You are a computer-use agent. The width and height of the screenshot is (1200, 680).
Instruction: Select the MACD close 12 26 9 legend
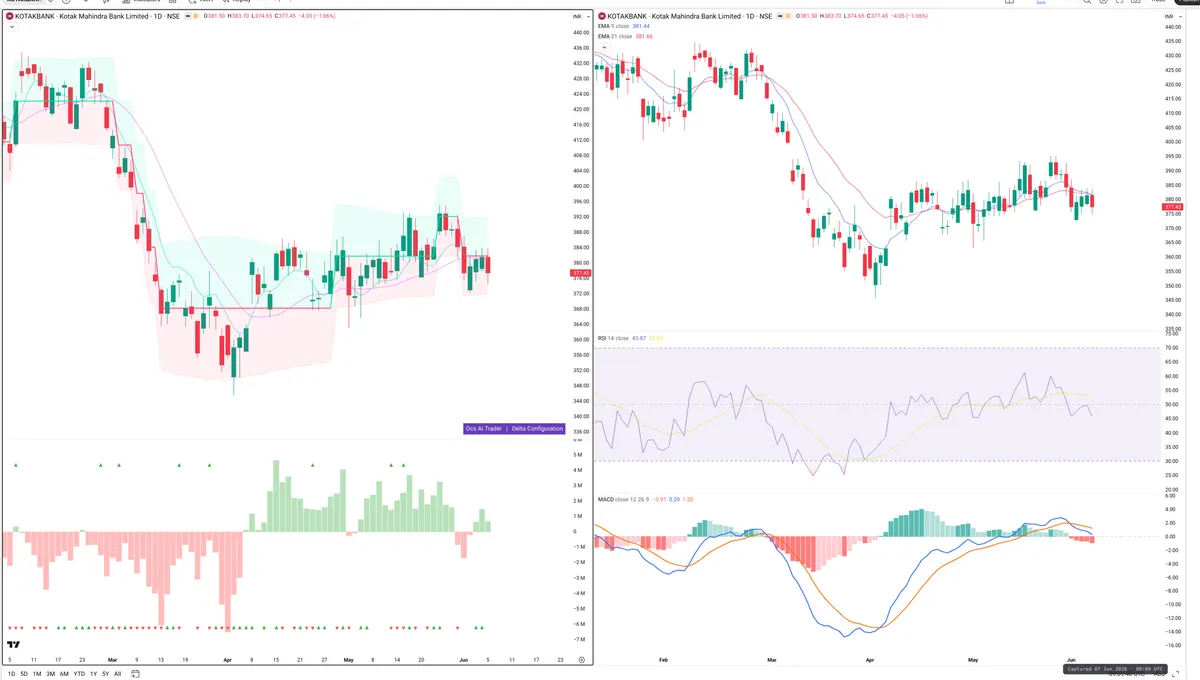(624, 498)
